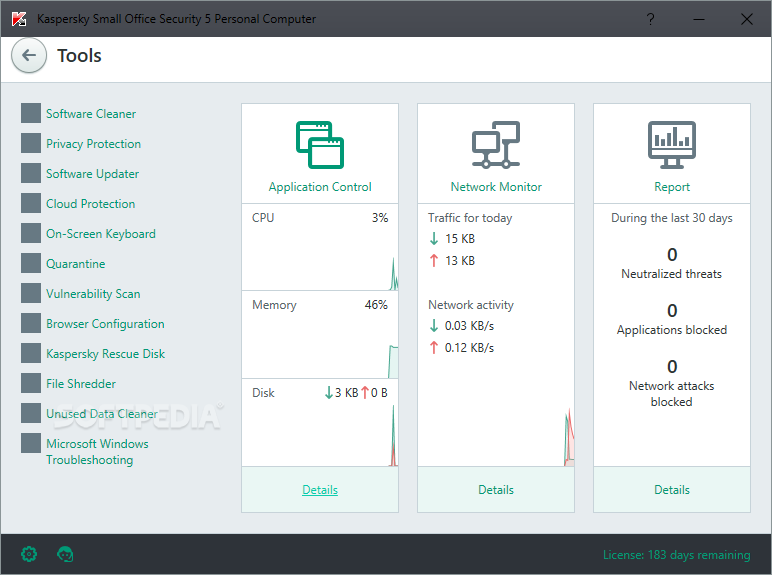This screenshot has width=772, height=575.
Task: Click the Network Monitor computers icon
Action: [496, 145]
